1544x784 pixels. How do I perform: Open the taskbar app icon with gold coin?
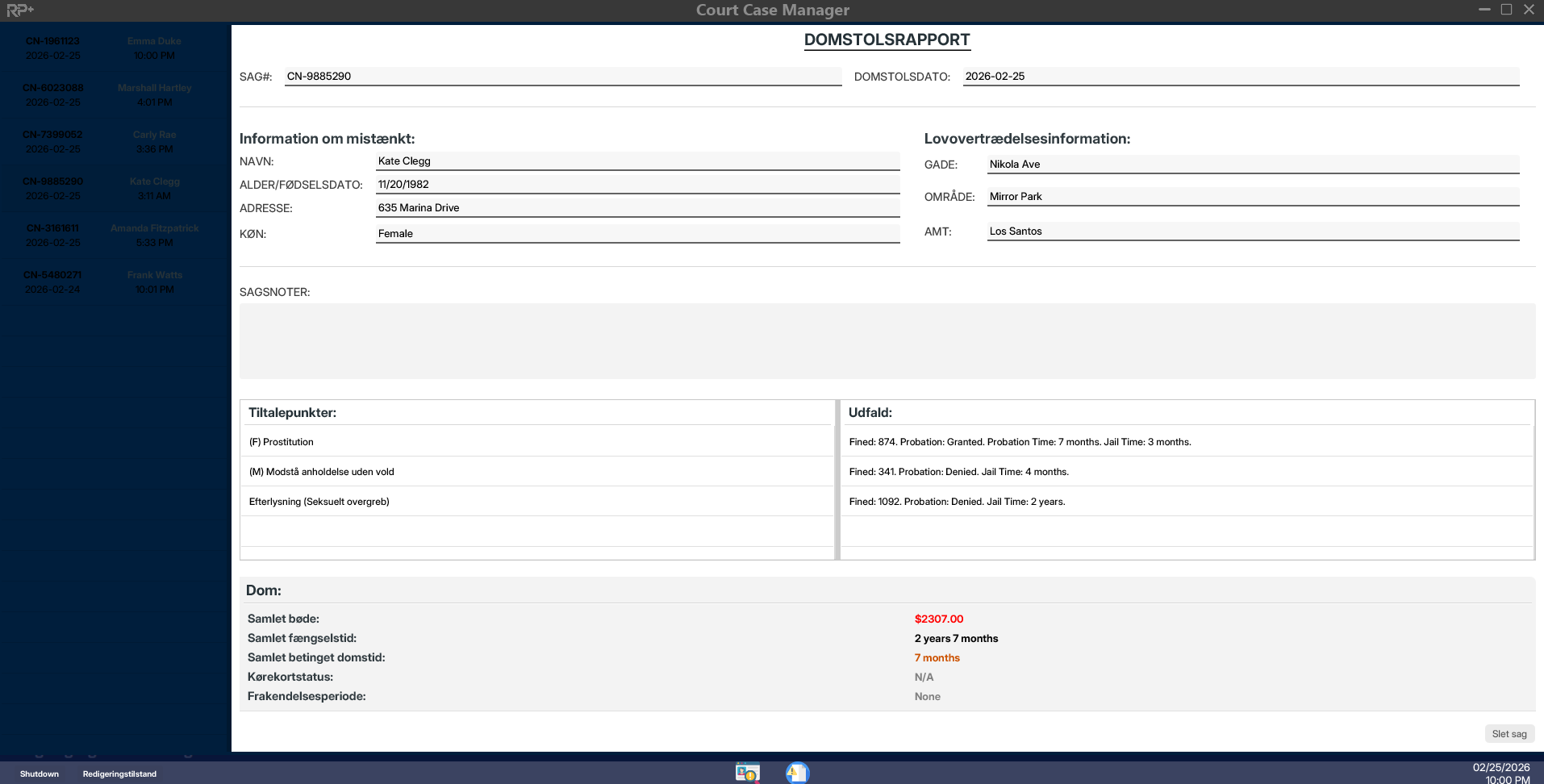point(747,773)
